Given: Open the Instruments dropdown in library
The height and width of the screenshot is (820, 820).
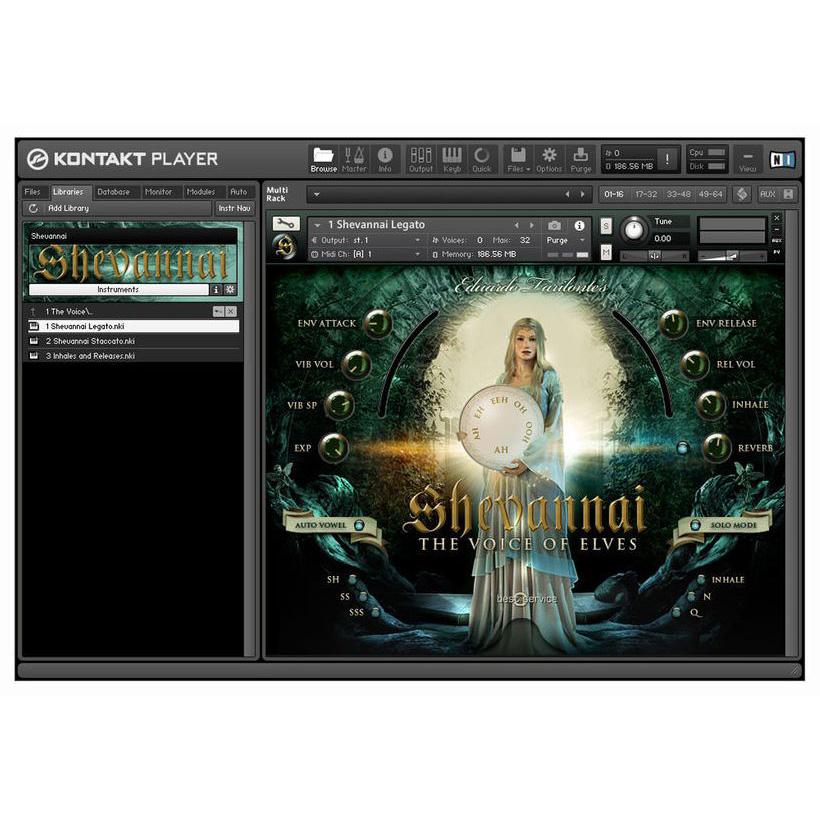Looking at the screenshot, I should 118,289.
